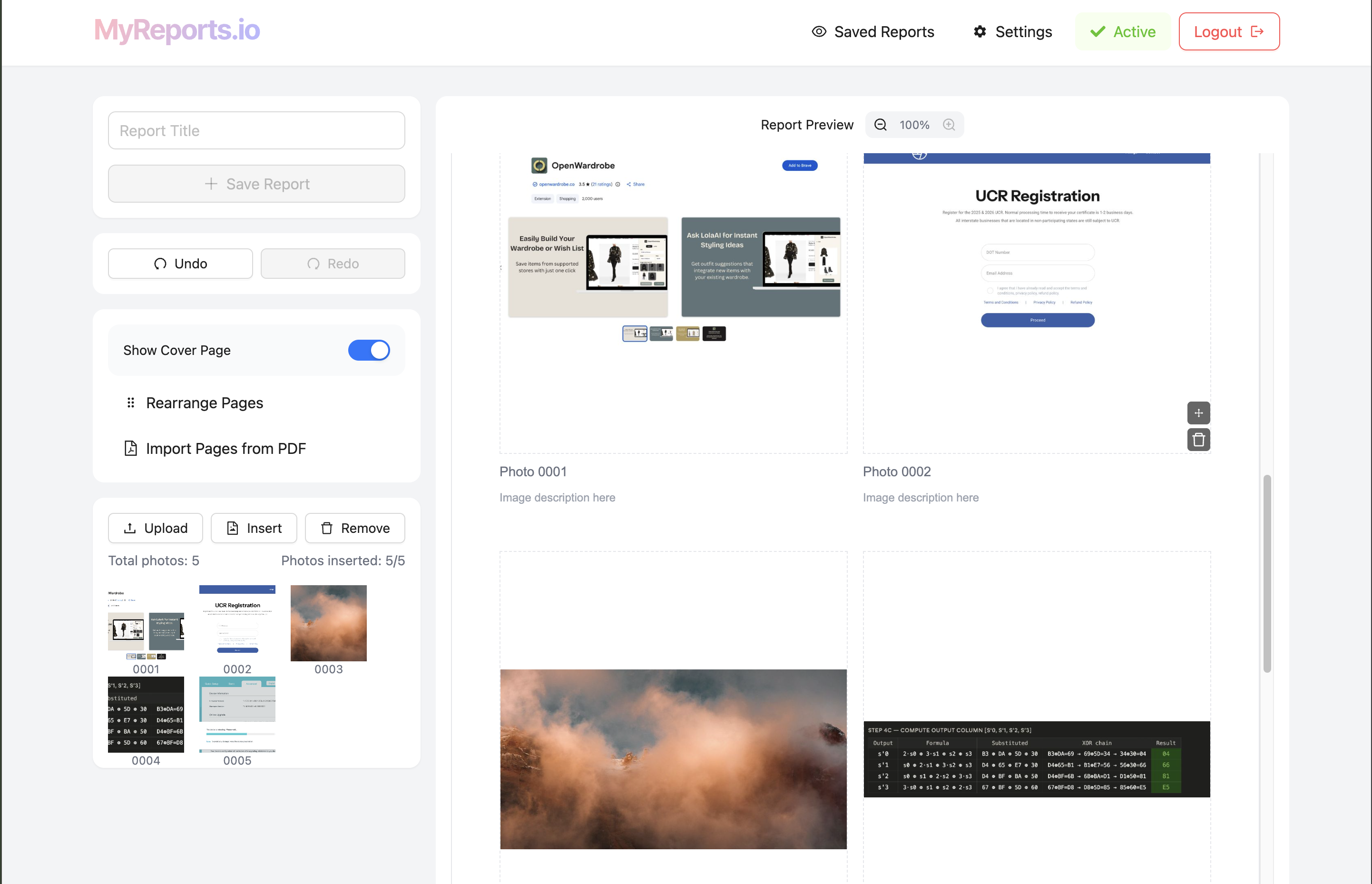1372x884 pixels.
Task: Click the Rearrange Pages grip icon
Action: click(x=131, y=403)
